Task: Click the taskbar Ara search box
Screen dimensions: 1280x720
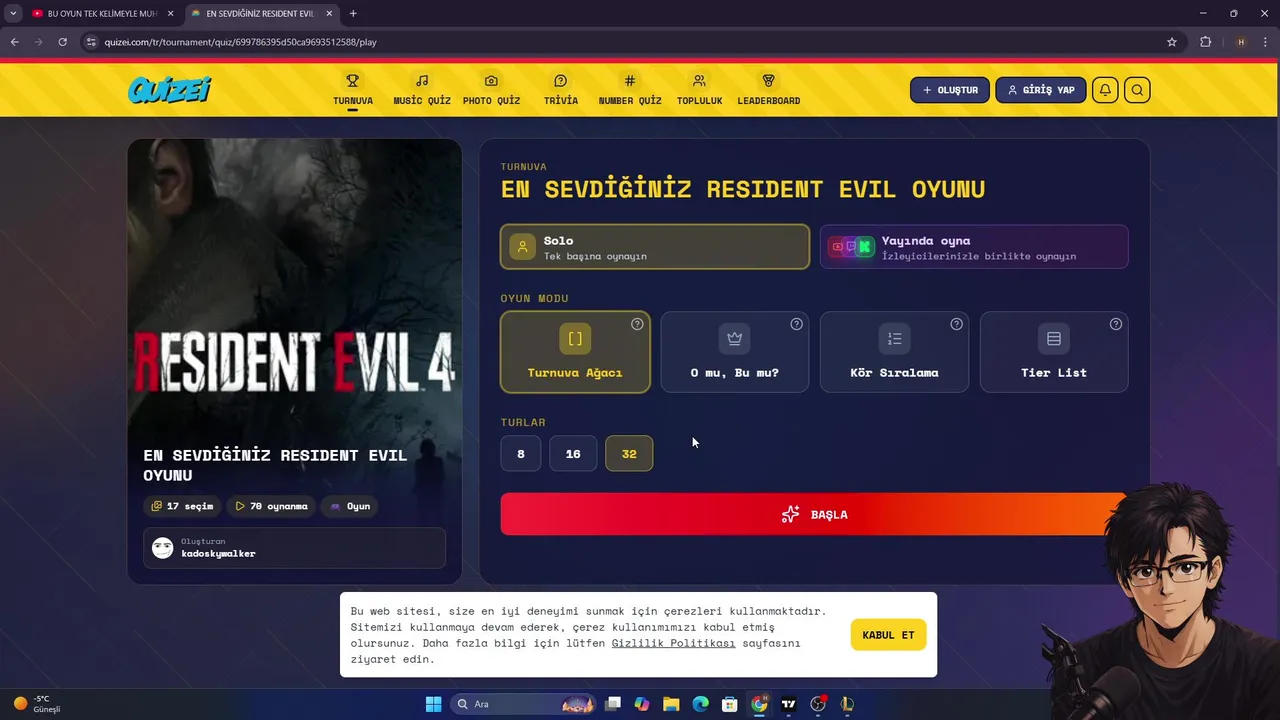Action: pyautogui.click(x=524, y=704)
